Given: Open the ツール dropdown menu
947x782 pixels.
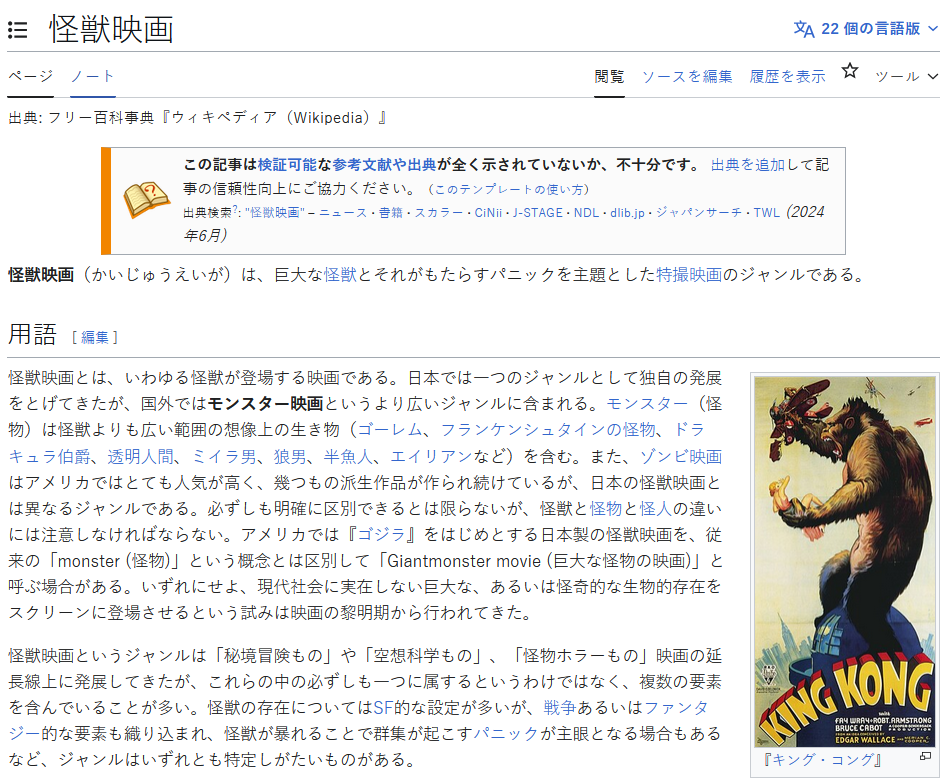Looking at the screenshot, I should 907,77.
